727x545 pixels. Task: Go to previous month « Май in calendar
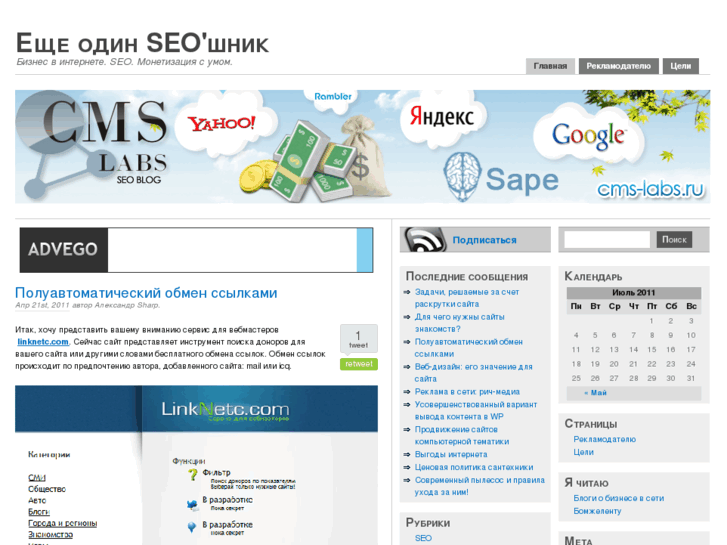tap(595, 393)
